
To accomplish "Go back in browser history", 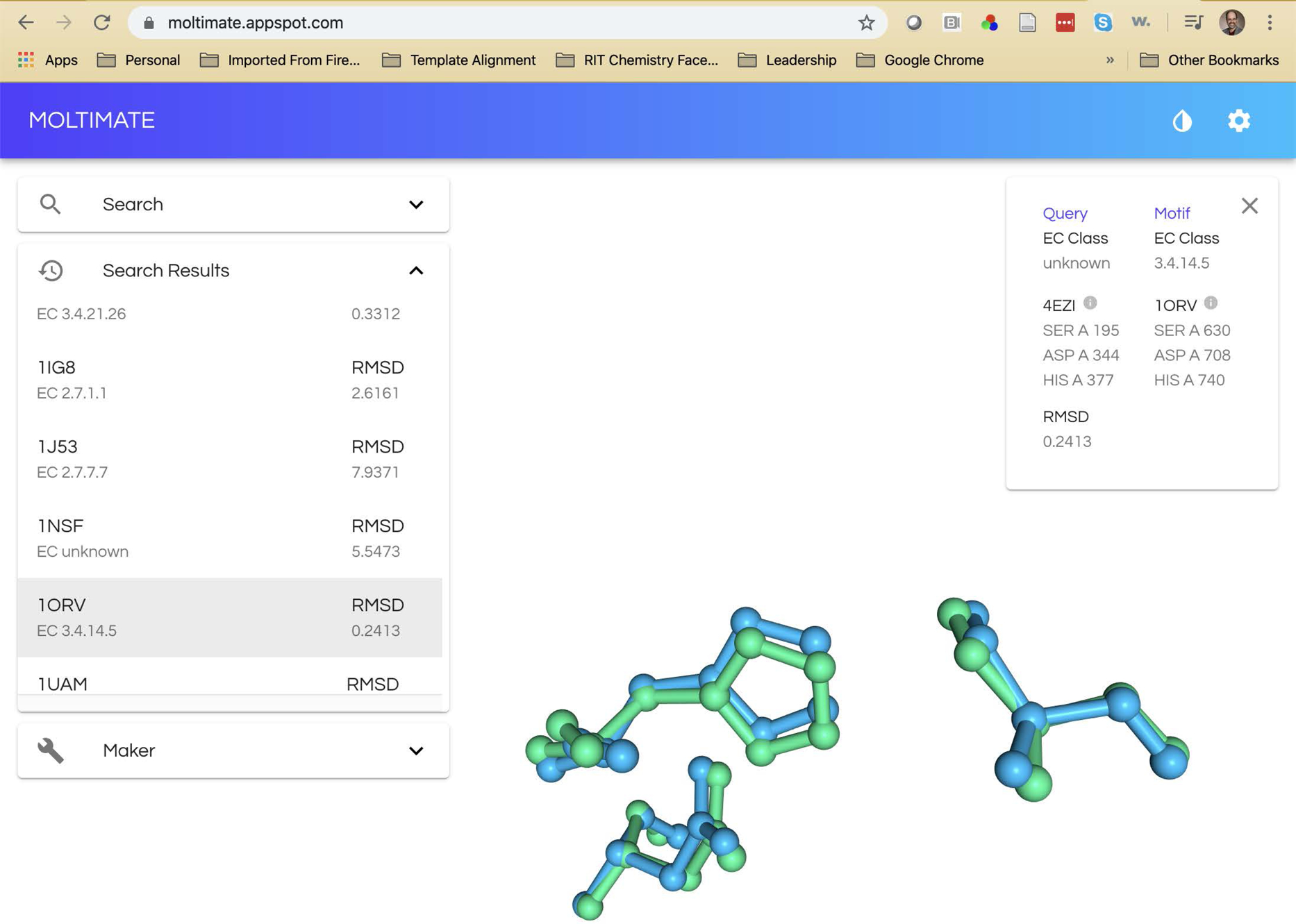I will pyautogui.click(x=26, y=22).
